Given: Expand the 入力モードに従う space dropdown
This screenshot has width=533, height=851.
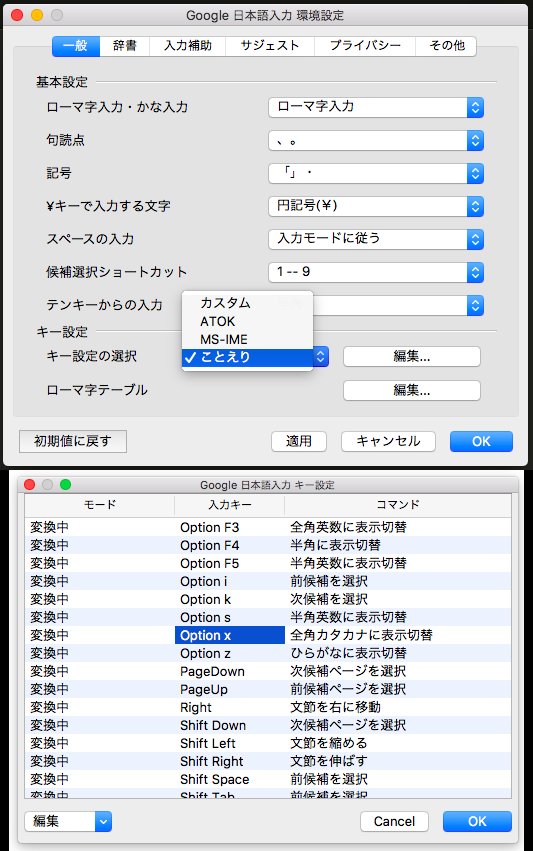Looking at the screenshot, I should [x=376, y=239].
